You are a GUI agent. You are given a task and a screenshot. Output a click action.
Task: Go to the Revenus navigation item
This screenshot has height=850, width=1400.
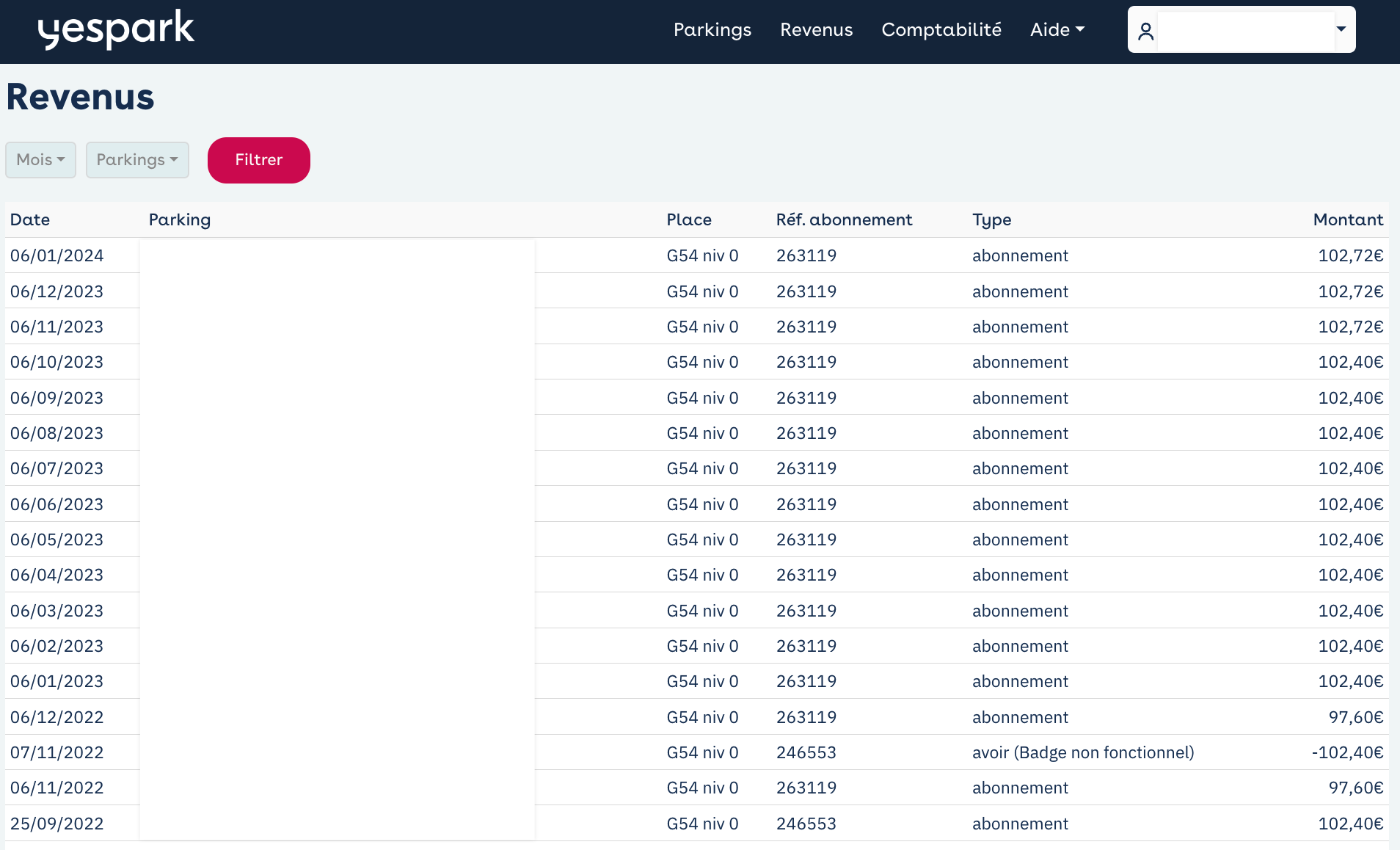tap(816, 29)
